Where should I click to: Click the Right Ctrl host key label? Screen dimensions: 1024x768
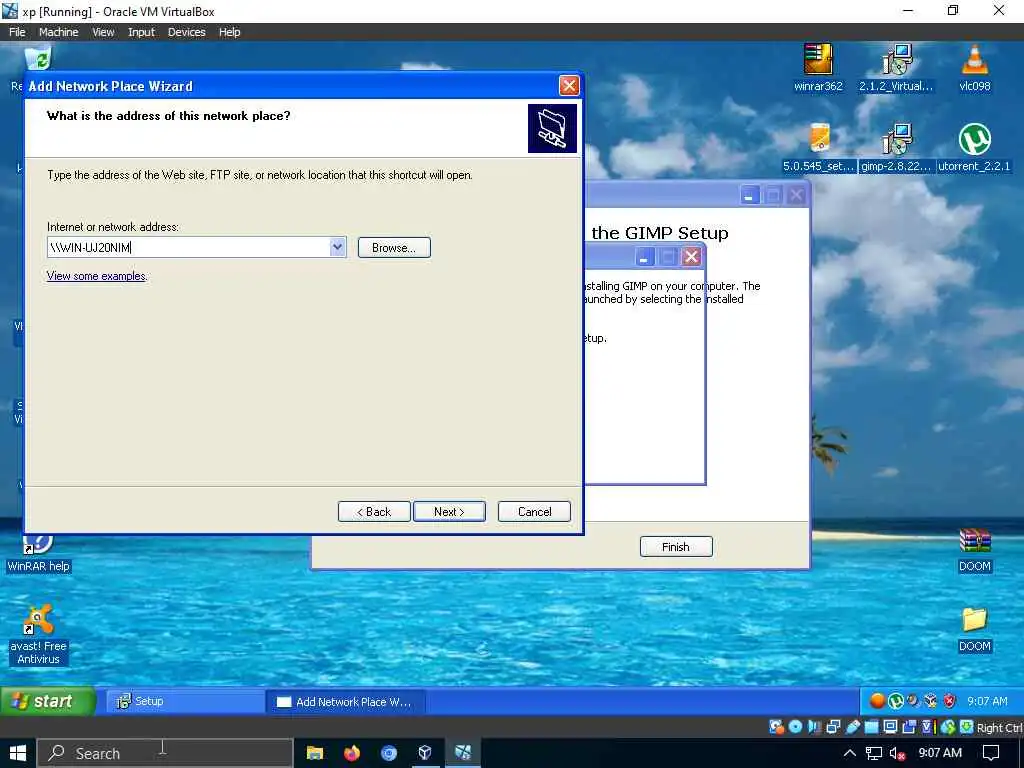point(999,728)
